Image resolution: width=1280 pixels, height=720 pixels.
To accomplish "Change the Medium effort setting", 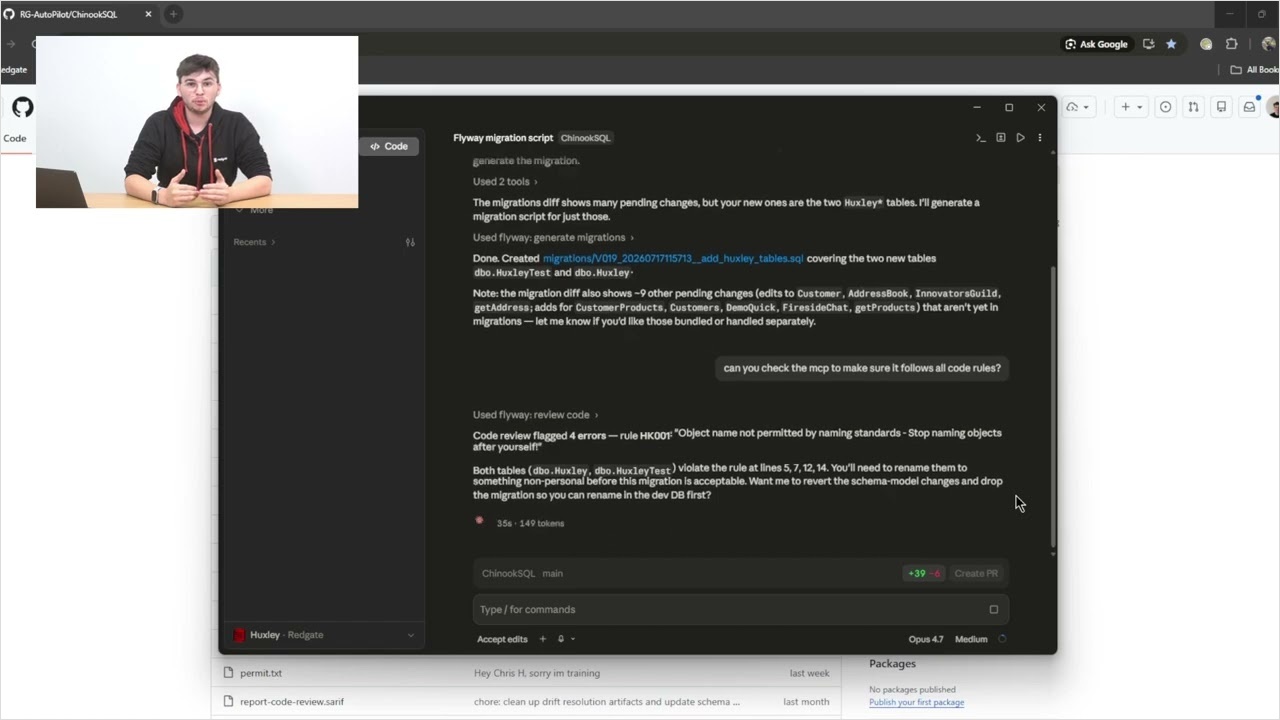I will click(971, 639).
